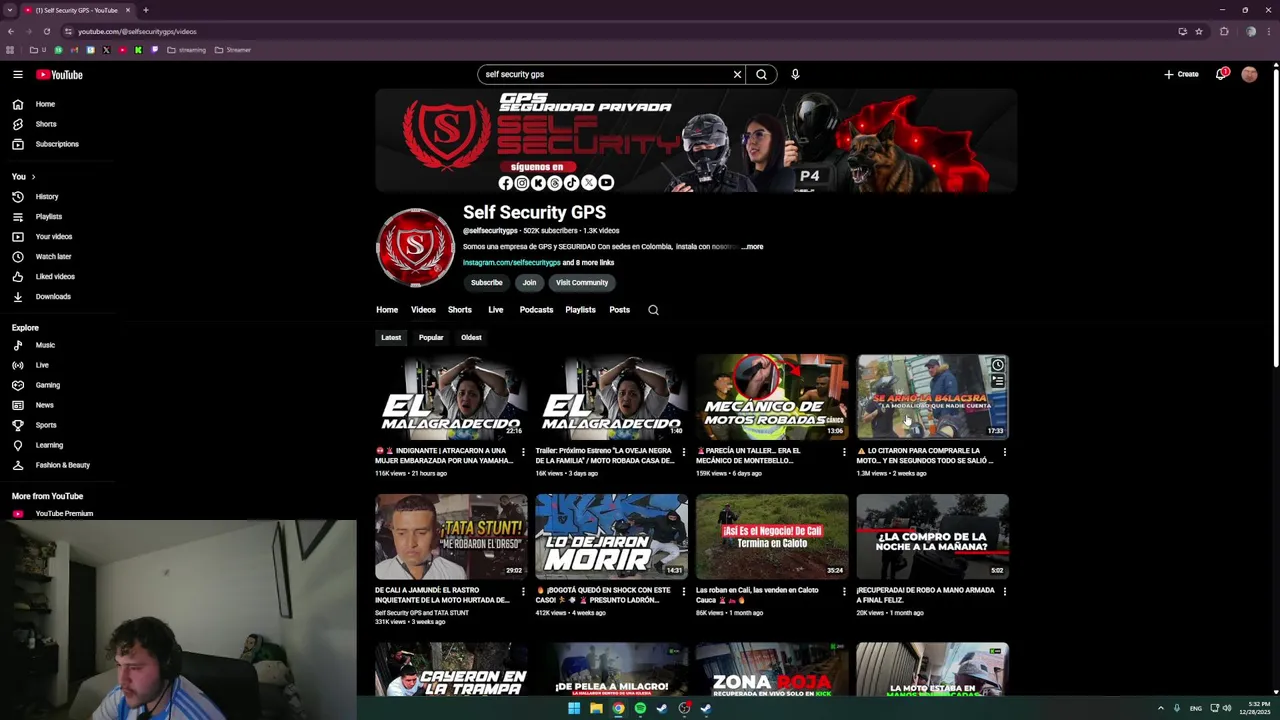Switch to the channel Playlists tab
This screenshot has height=720, width=1280.
[x=580, y=310]
